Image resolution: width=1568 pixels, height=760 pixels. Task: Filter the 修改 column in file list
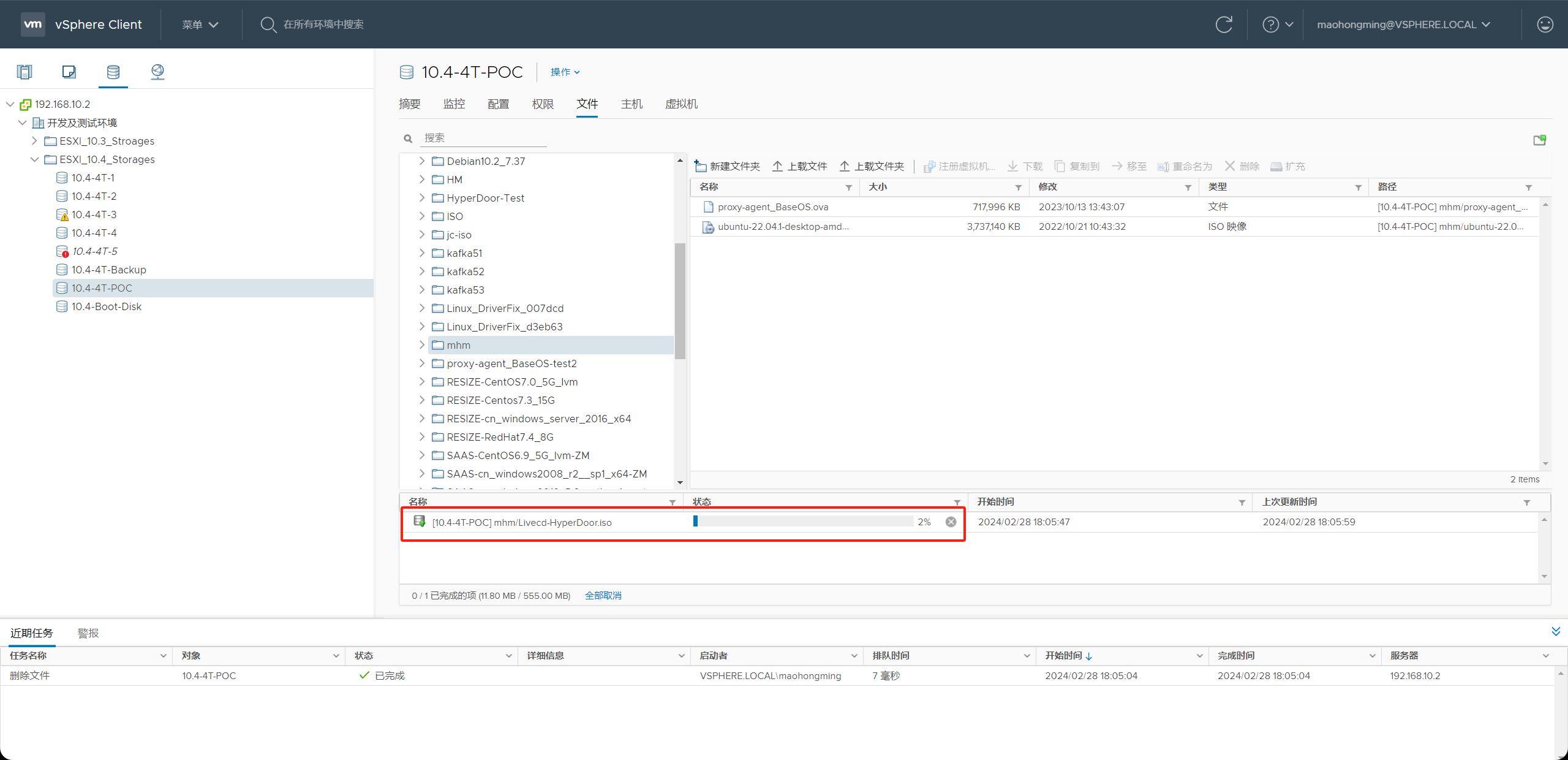(1188, 188)
